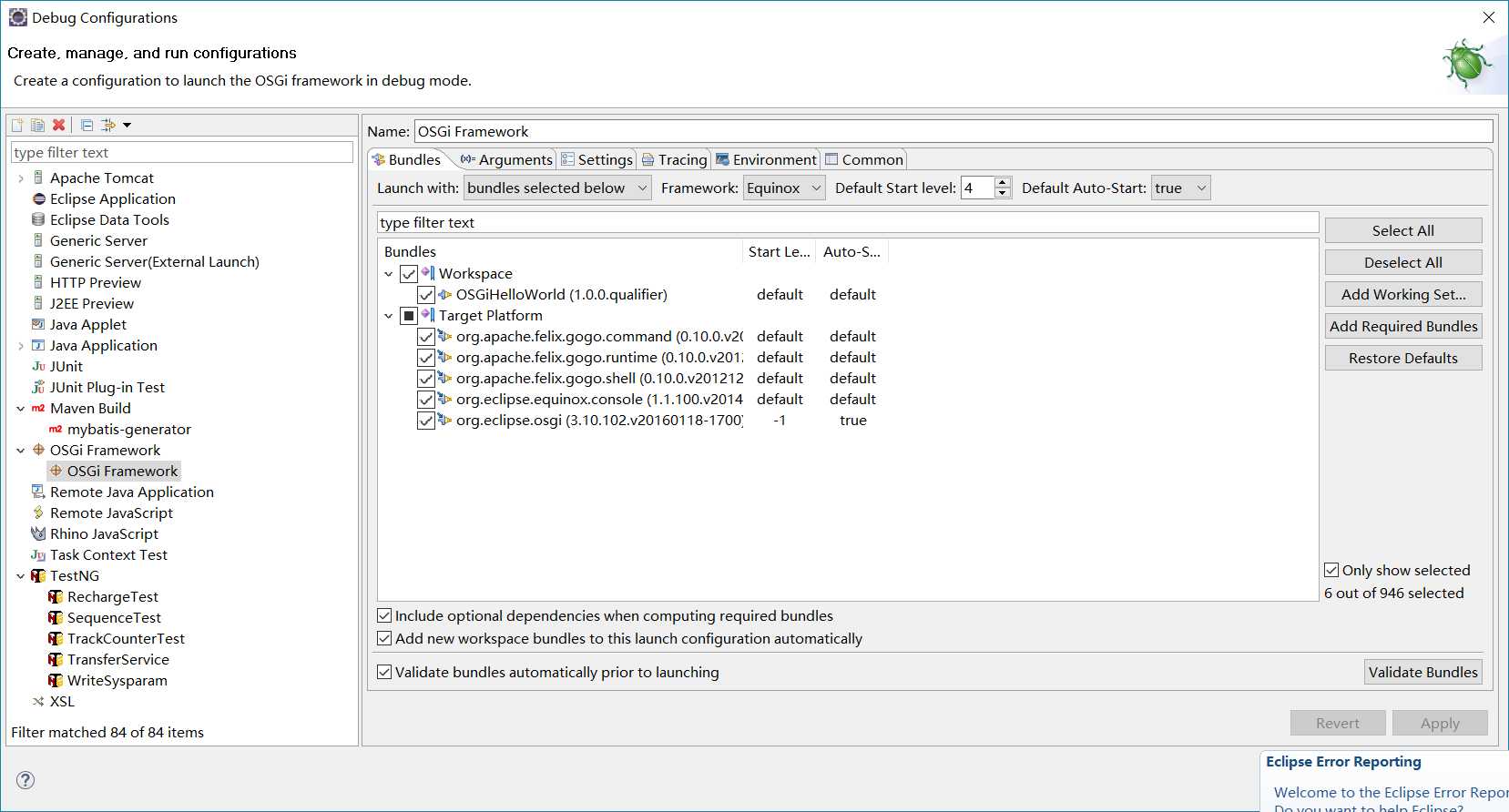Switch to the Common tab
This screenshot has height=812, width=1509.
(863, 159)
